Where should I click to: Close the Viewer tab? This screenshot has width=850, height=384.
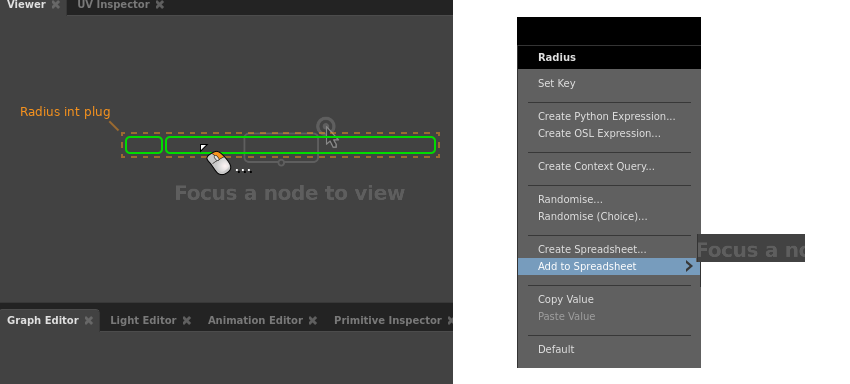pyautogui.click(x=55, y=4)
